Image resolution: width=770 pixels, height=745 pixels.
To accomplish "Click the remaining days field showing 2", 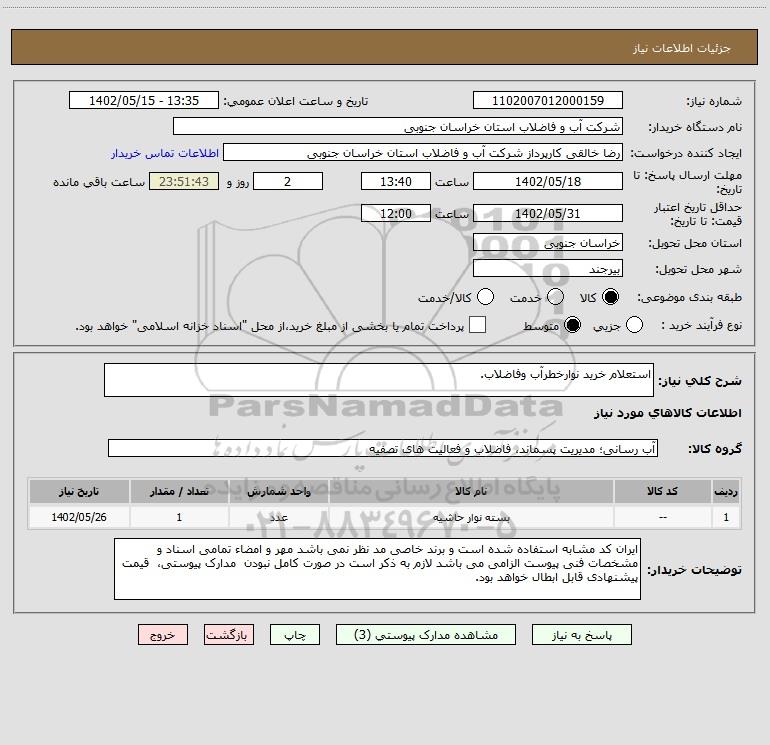I will [288, 181].
